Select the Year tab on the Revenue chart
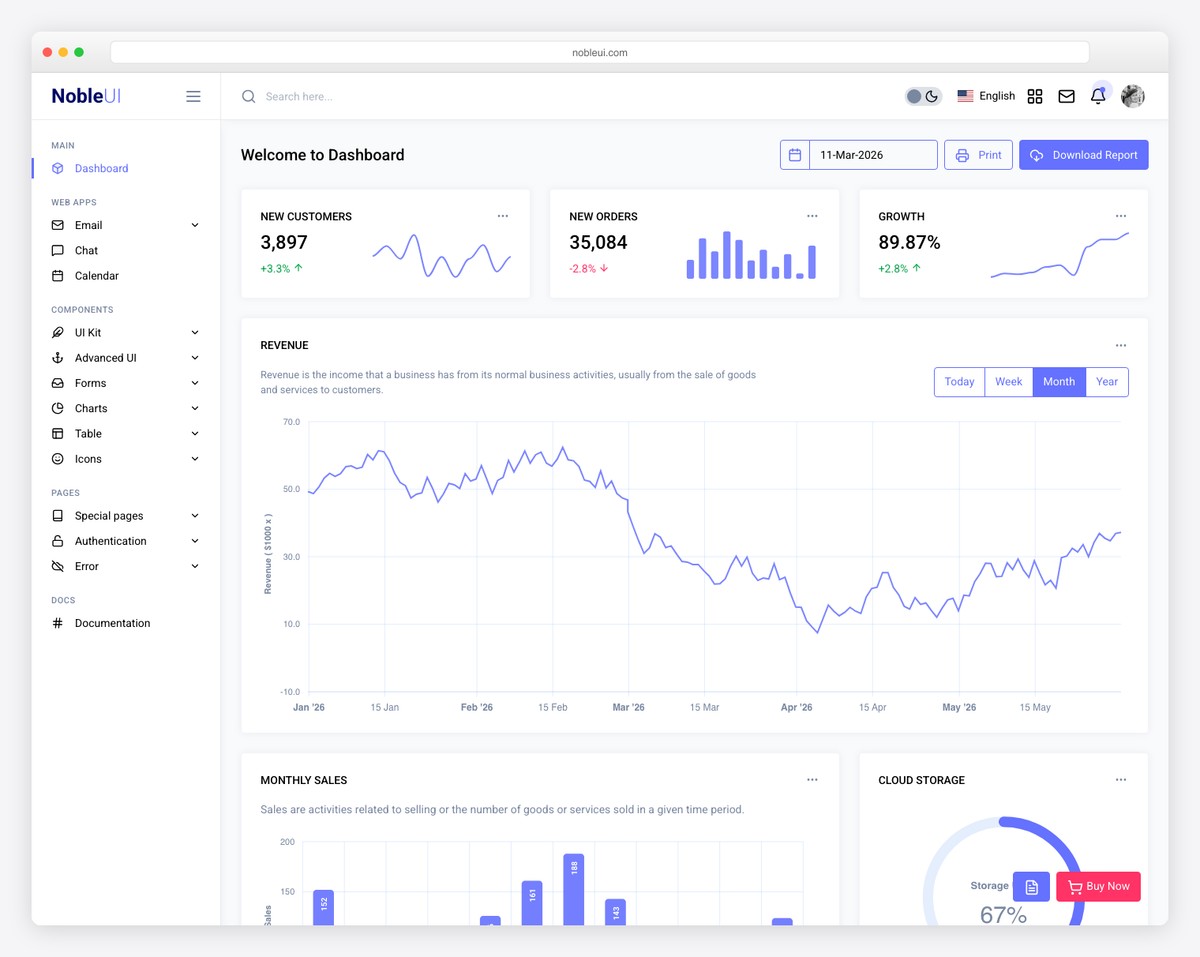 coord(1107,381)
